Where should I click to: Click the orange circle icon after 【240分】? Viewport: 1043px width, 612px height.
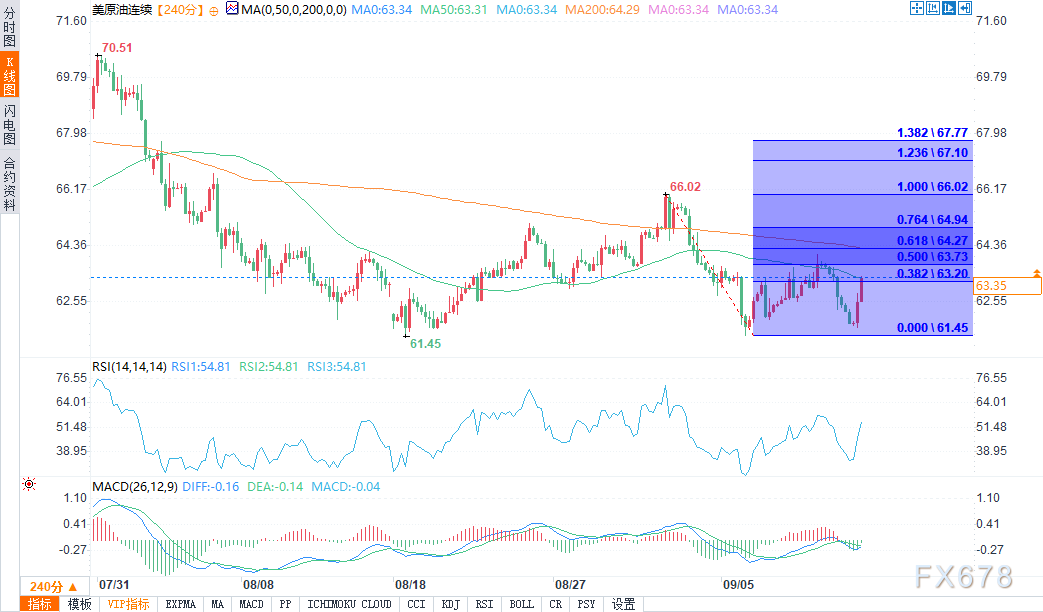coord(214,9)
